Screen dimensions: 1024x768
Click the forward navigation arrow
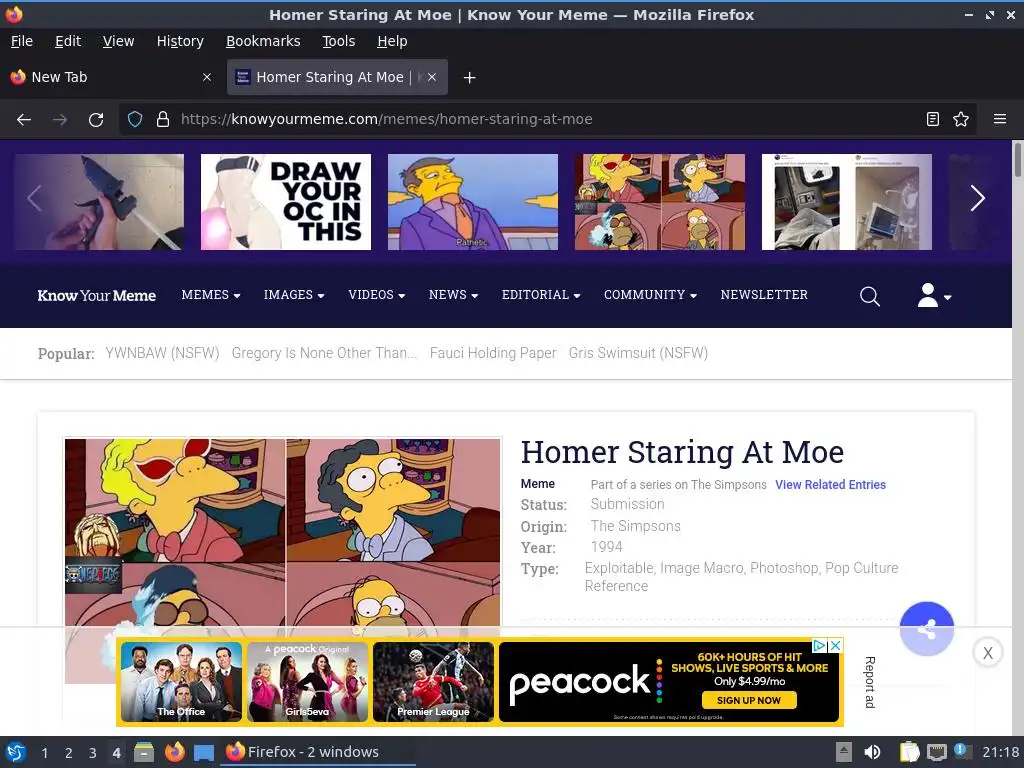coord(60,120)
